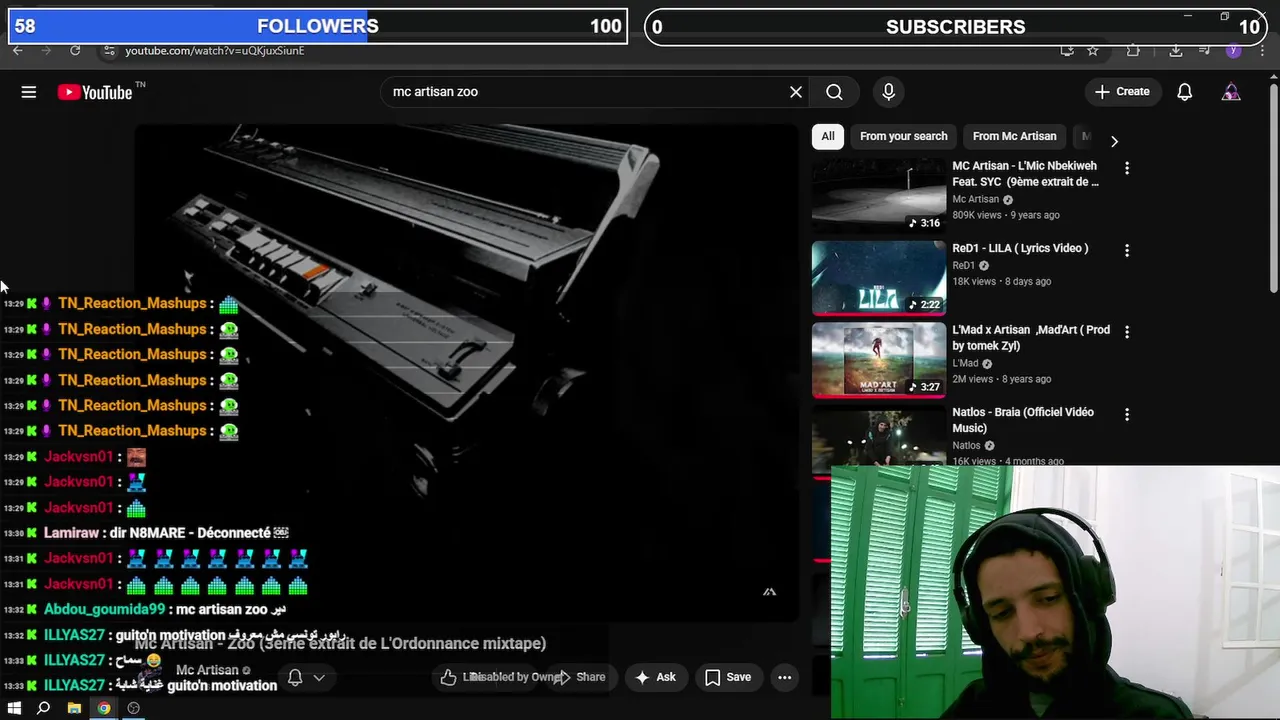Open 'Natlos - Braia (Officiel Vidéo Music)' title

pyautogui.click(x=1023, y=420)
